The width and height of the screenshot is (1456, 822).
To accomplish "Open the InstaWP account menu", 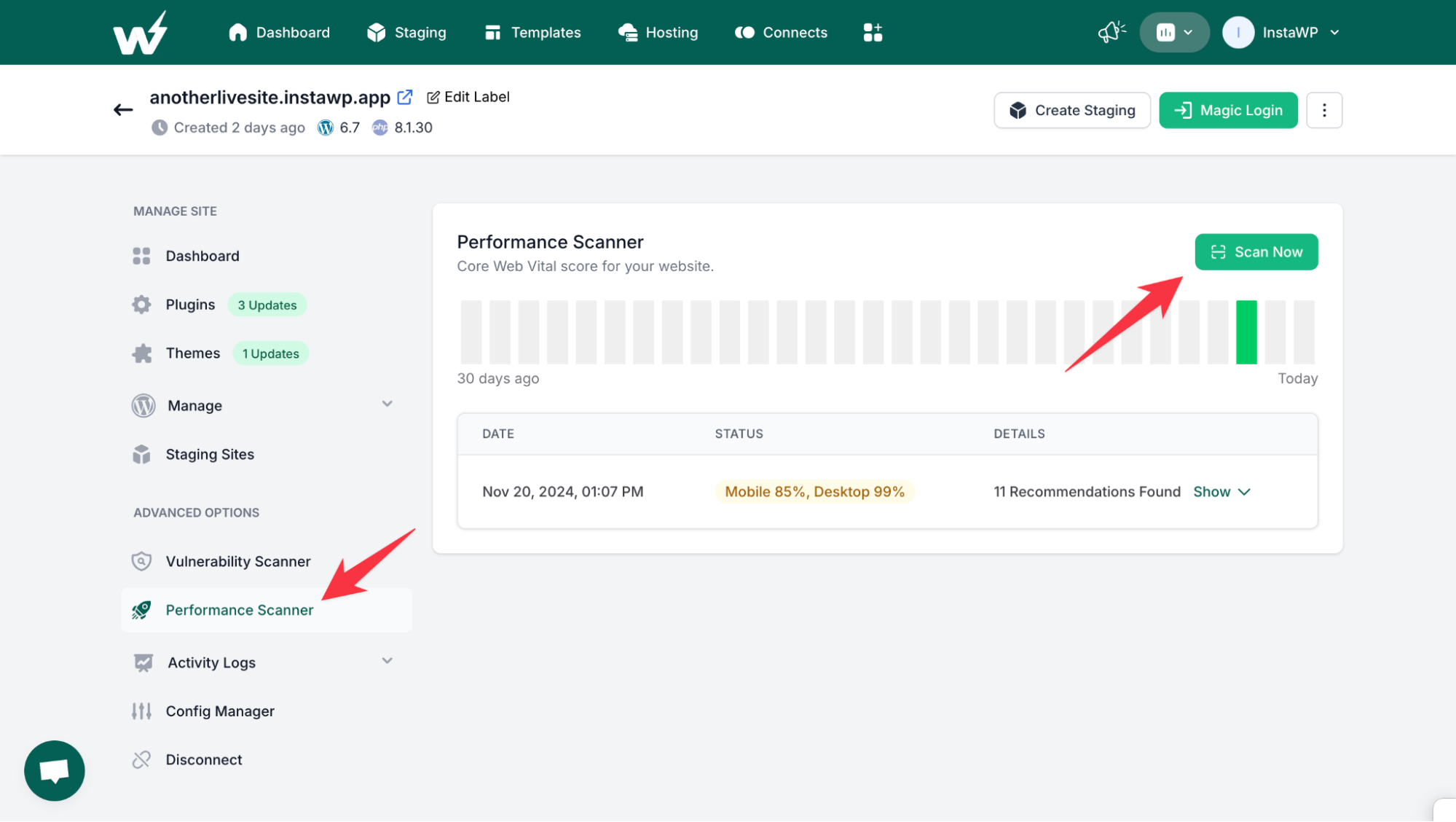I will pos(1282,33).
